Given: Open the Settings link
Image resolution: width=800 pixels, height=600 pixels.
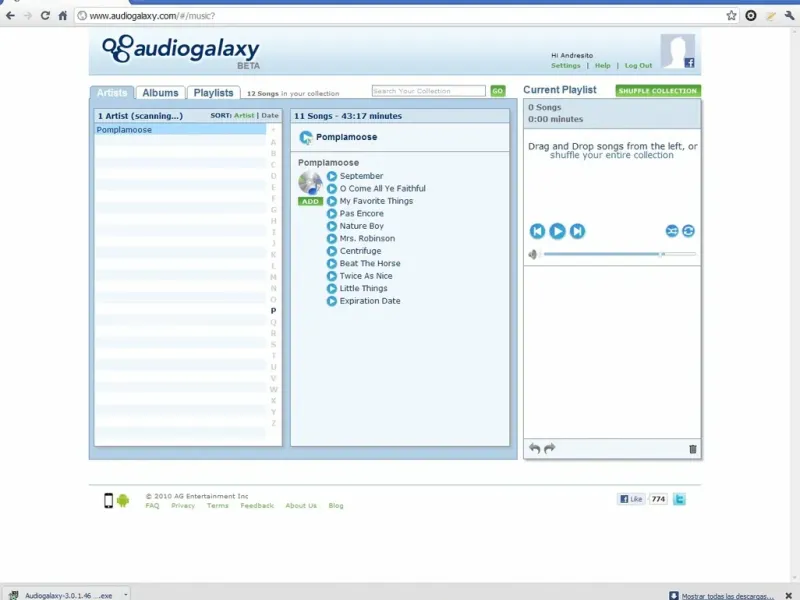Looking at the screenshot, I should [565, 66].
